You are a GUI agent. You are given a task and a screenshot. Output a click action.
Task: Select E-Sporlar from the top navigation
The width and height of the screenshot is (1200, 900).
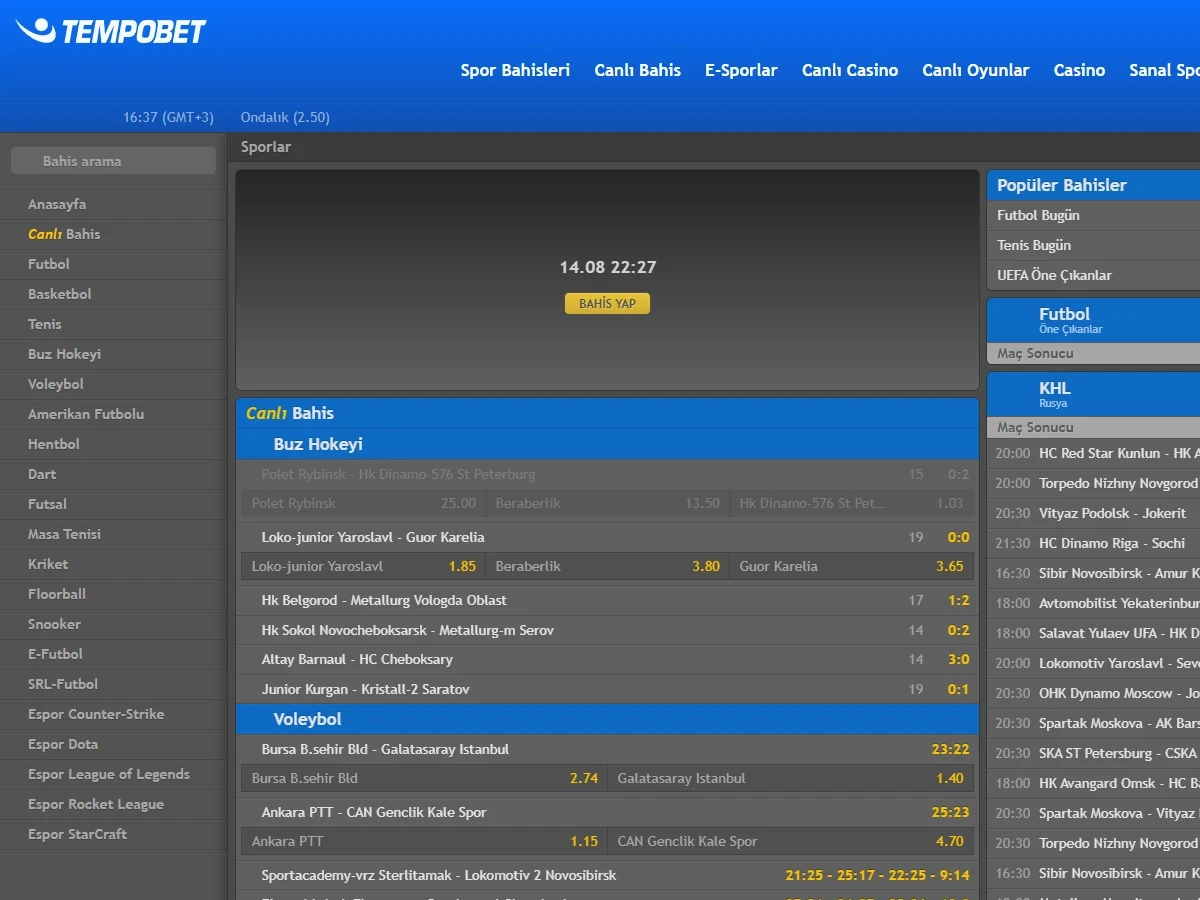[741, 70]
